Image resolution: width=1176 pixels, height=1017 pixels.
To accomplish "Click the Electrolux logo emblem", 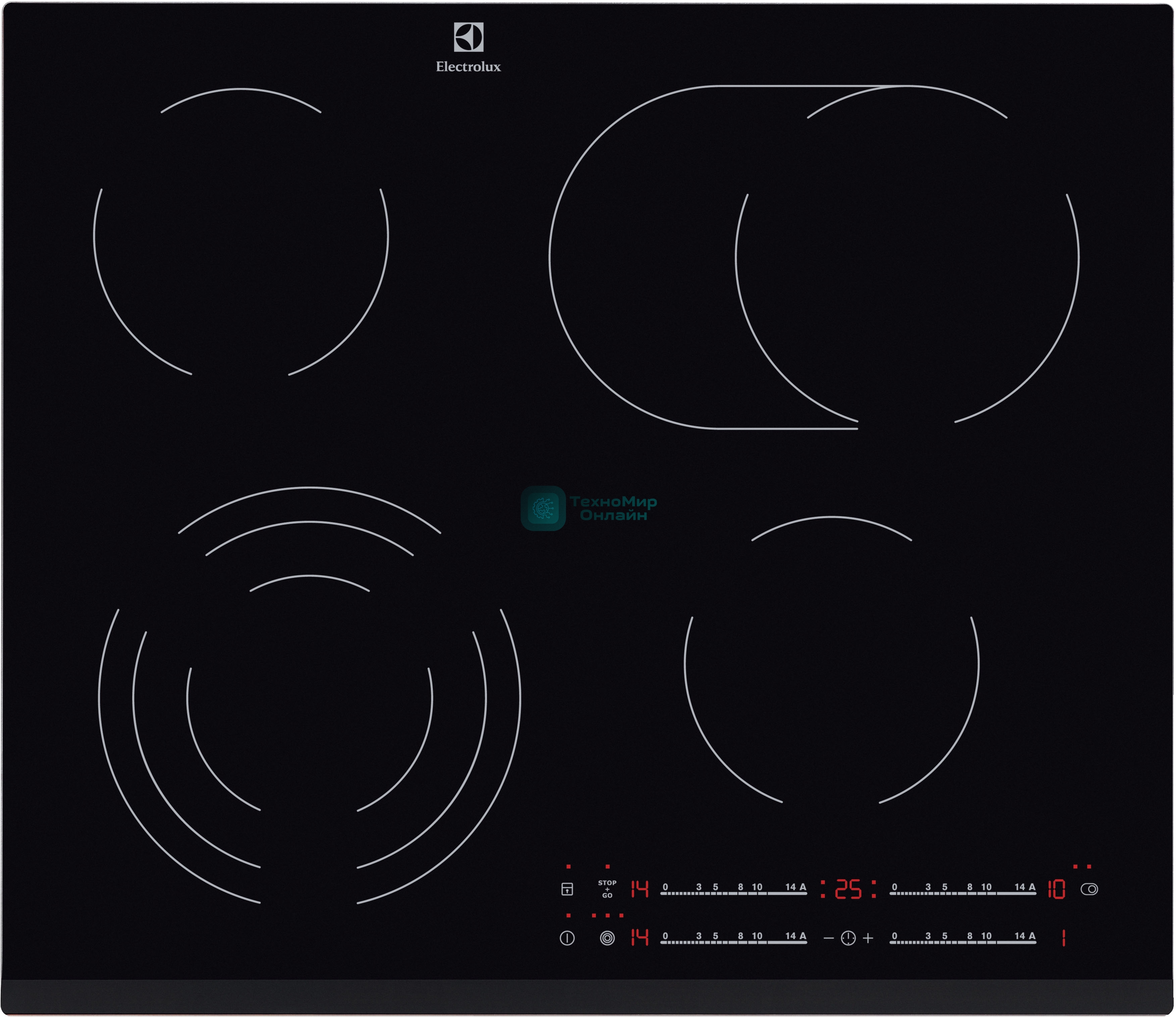I will click(x=468, y=38).
